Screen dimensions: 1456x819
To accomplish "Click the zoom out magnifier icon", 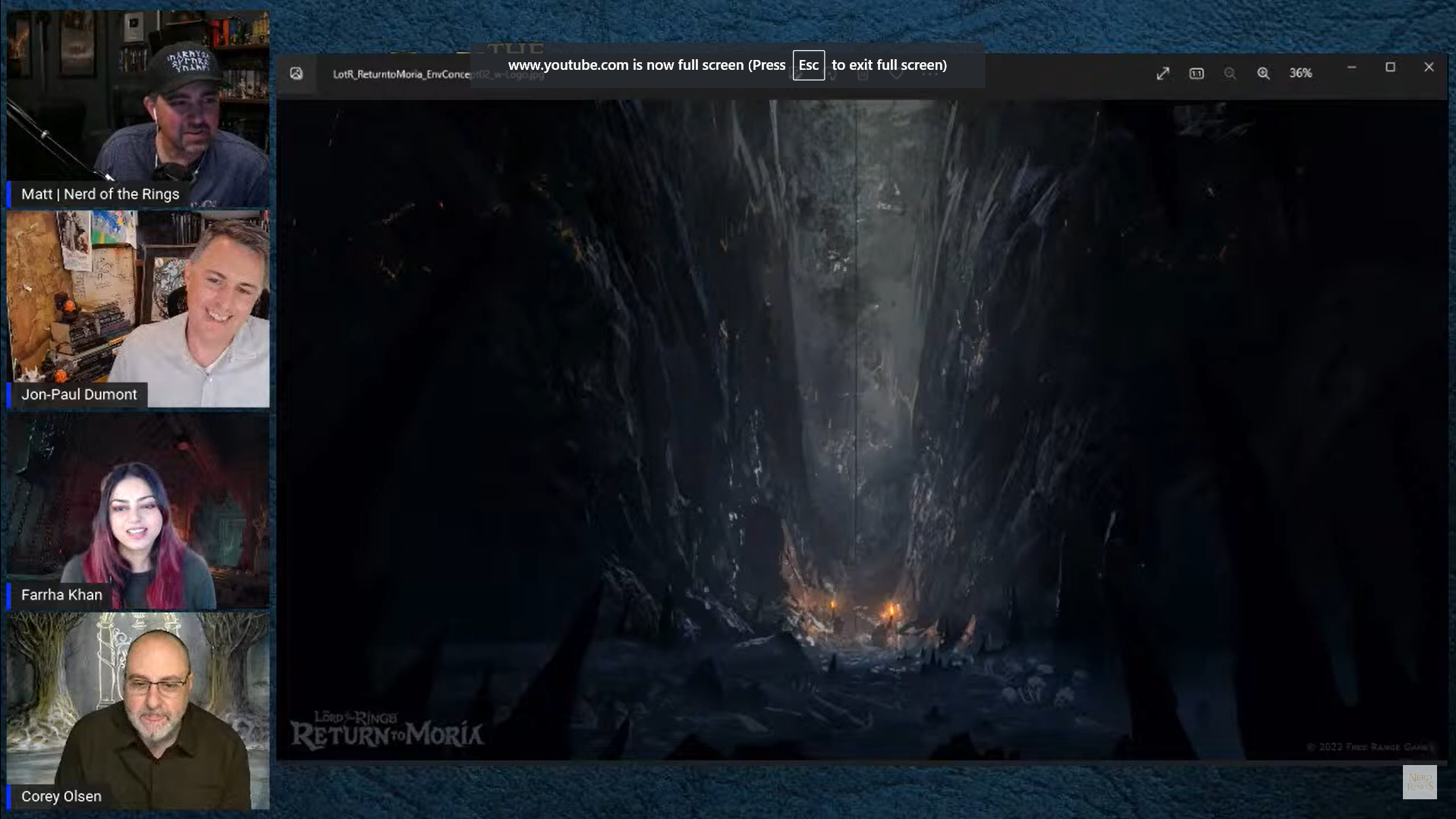I will (1230, 73).
